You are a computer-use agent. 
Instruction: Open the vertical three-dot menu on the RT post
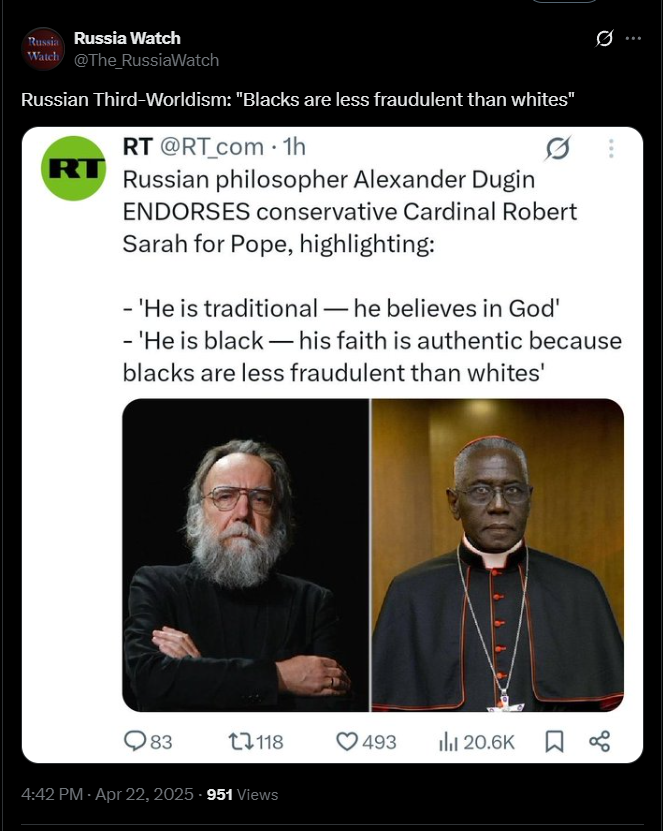coord(611,149)
